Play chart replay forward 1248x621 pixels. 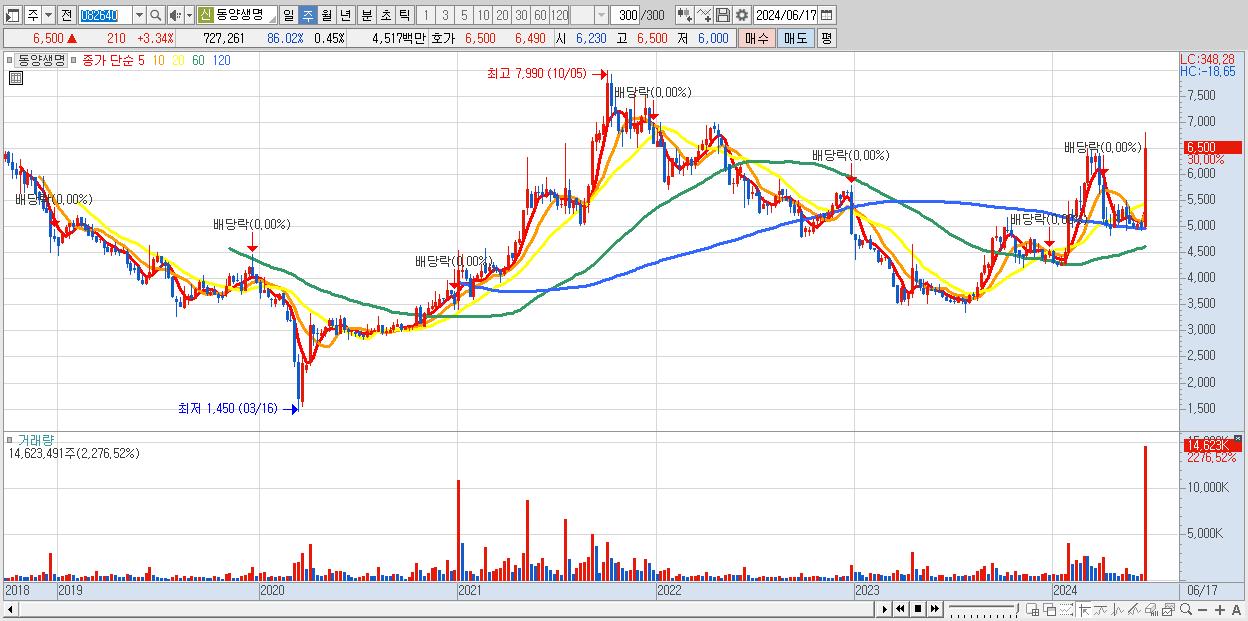[884, 609]
